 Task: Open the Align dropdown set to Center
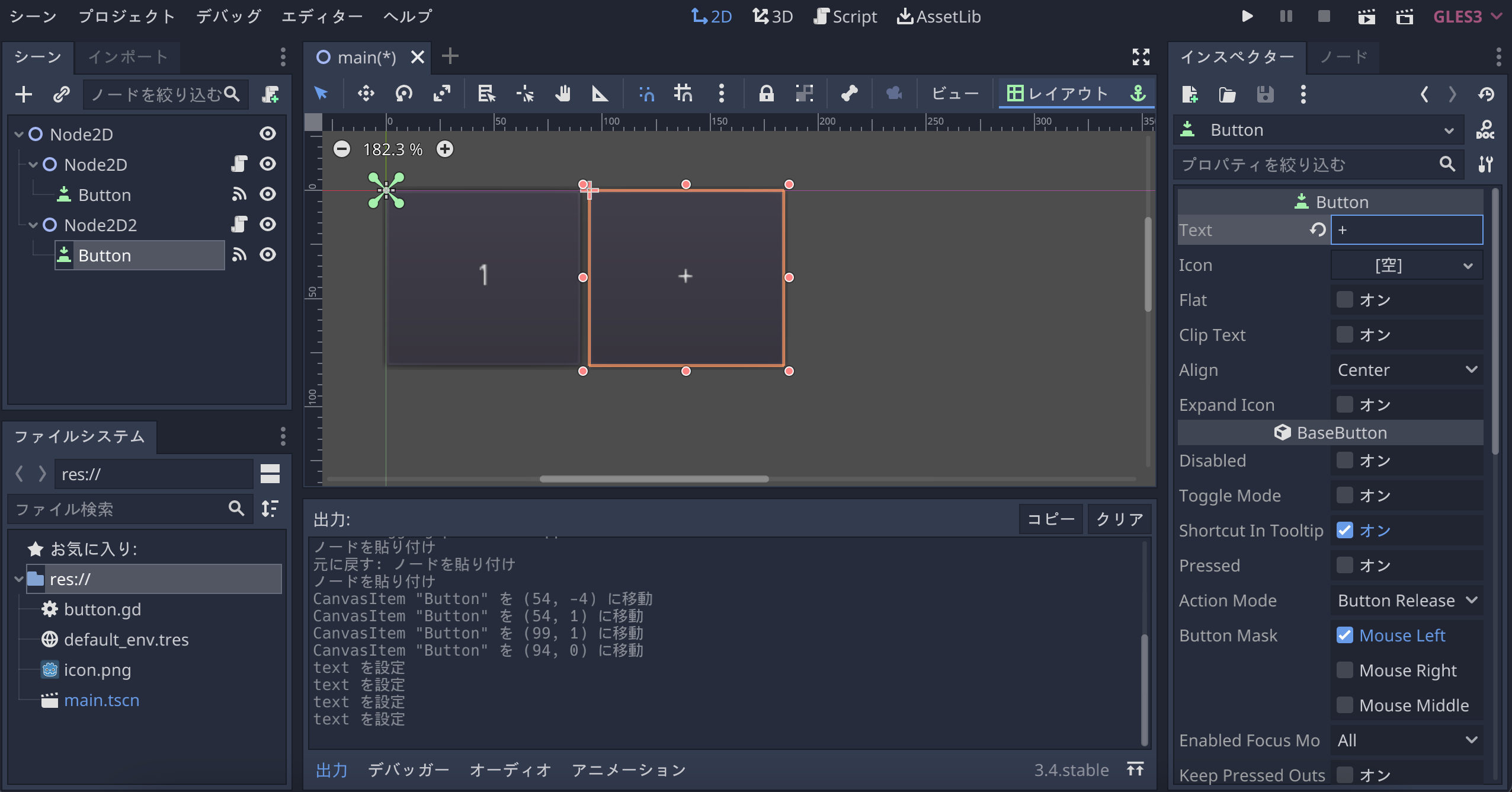pos(1407,370)
